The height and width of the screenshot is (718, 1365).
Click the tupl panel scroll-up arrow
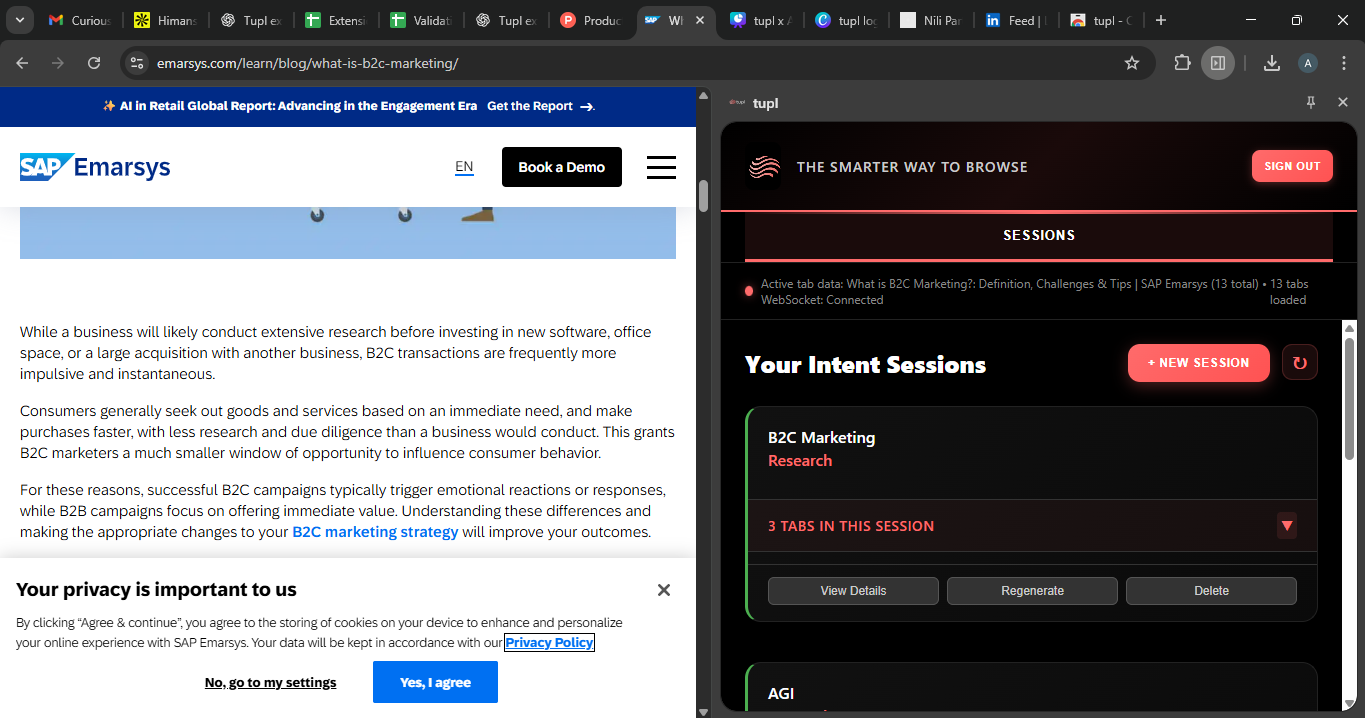coord(1349,328)
